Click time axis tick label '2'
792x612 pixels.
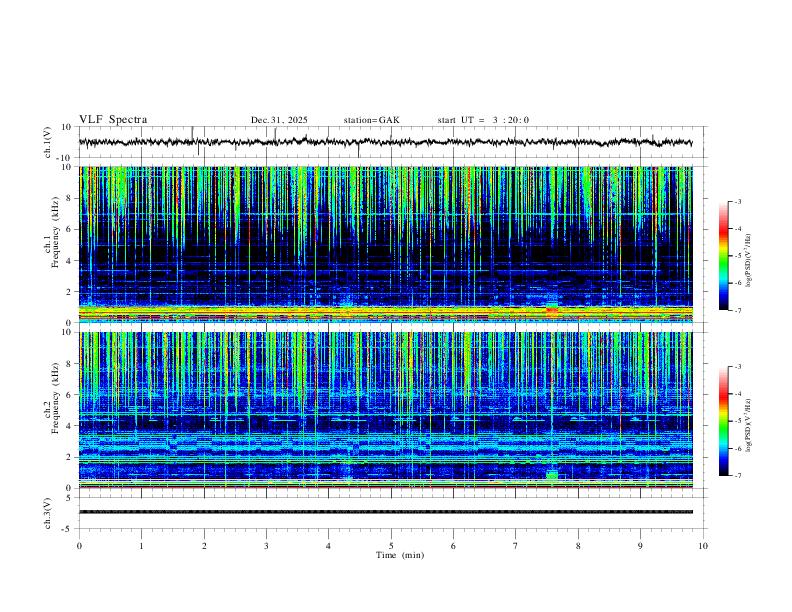coord(204,546)
